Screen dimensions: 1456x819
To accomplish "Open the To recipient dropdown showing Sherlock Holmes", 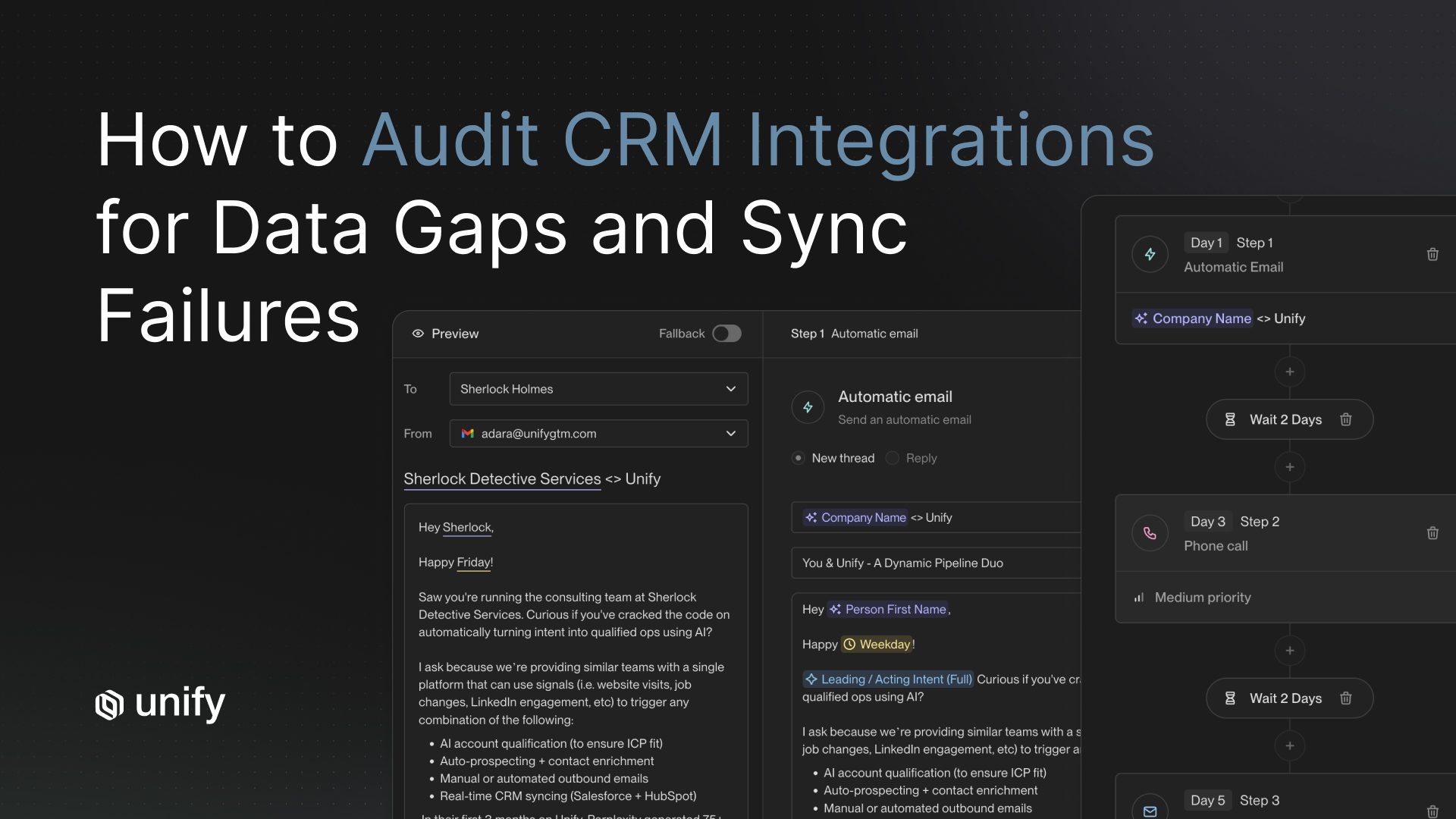I will click(x=730, y=389).
